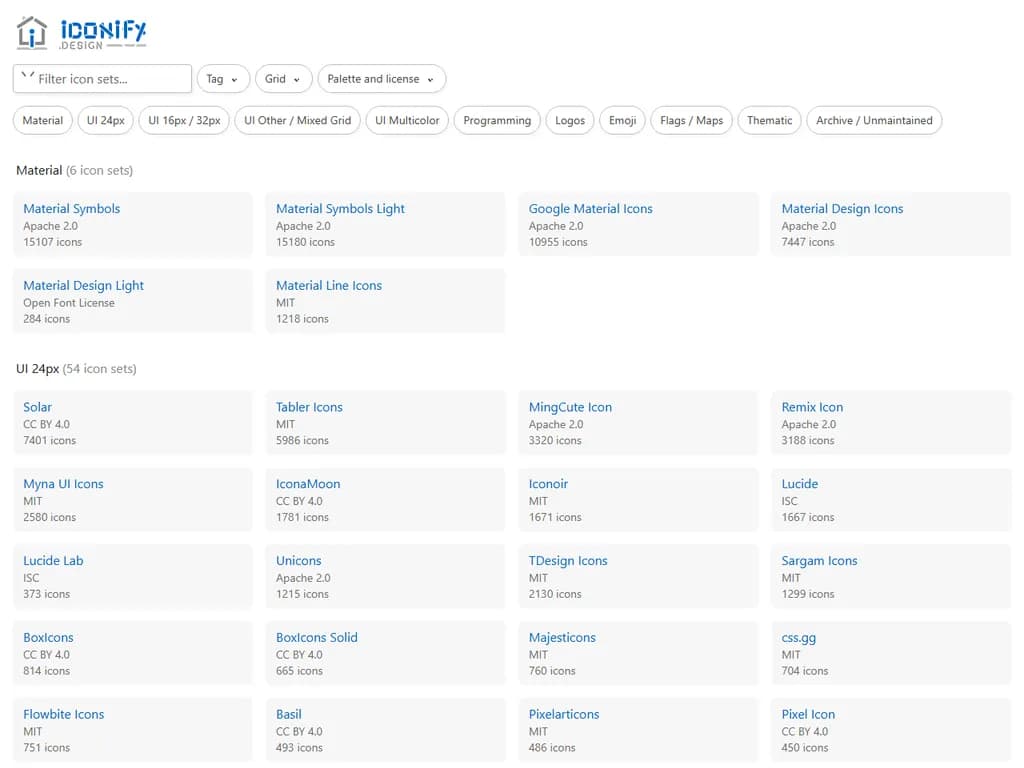Screen dimensions: 1024x768
Task: Open the Palette and license dropdown
Action: click(376, 78)
